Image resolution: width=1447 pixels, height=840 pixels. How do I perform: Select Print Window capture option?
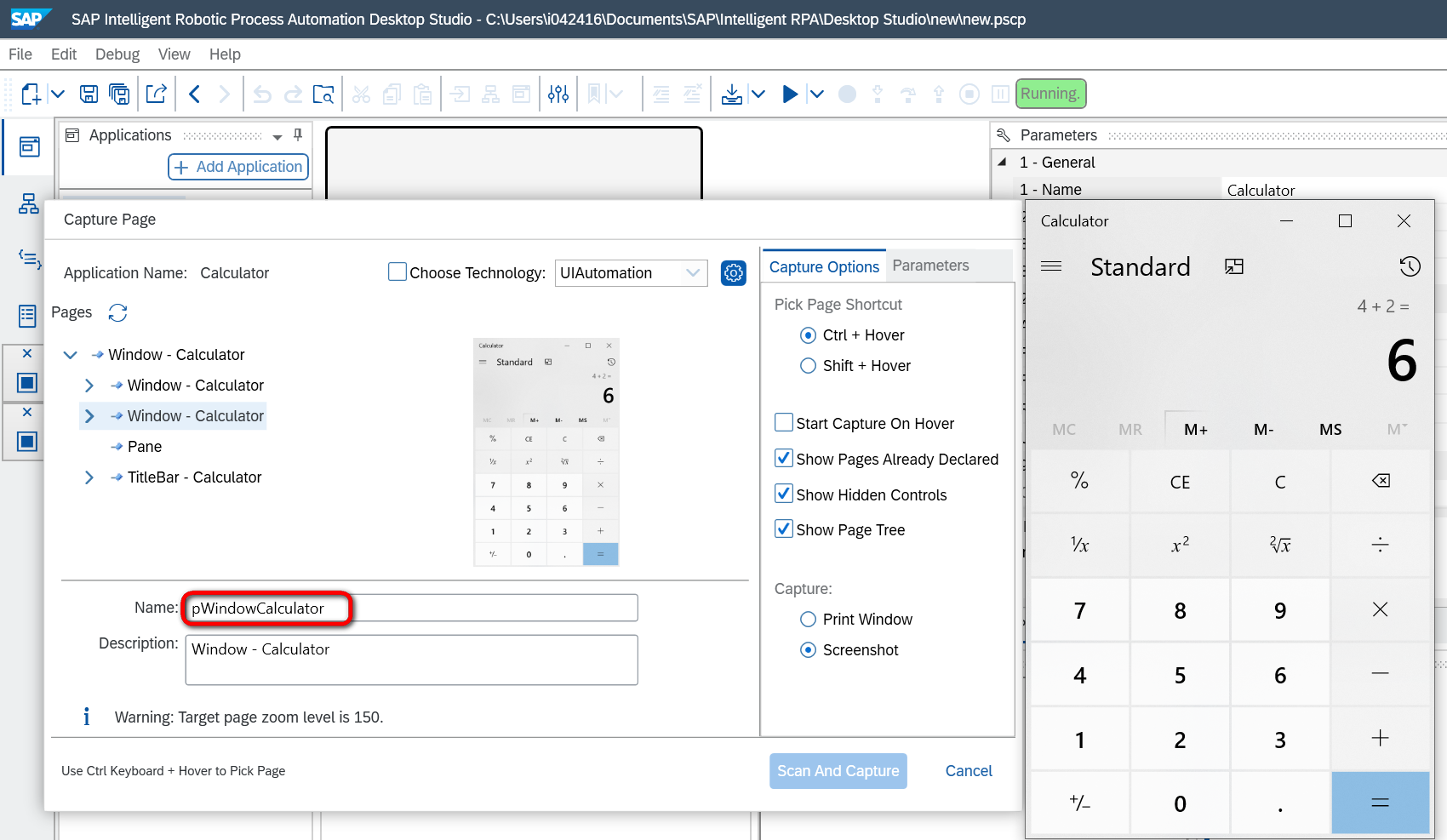click(x=809, y=620)
